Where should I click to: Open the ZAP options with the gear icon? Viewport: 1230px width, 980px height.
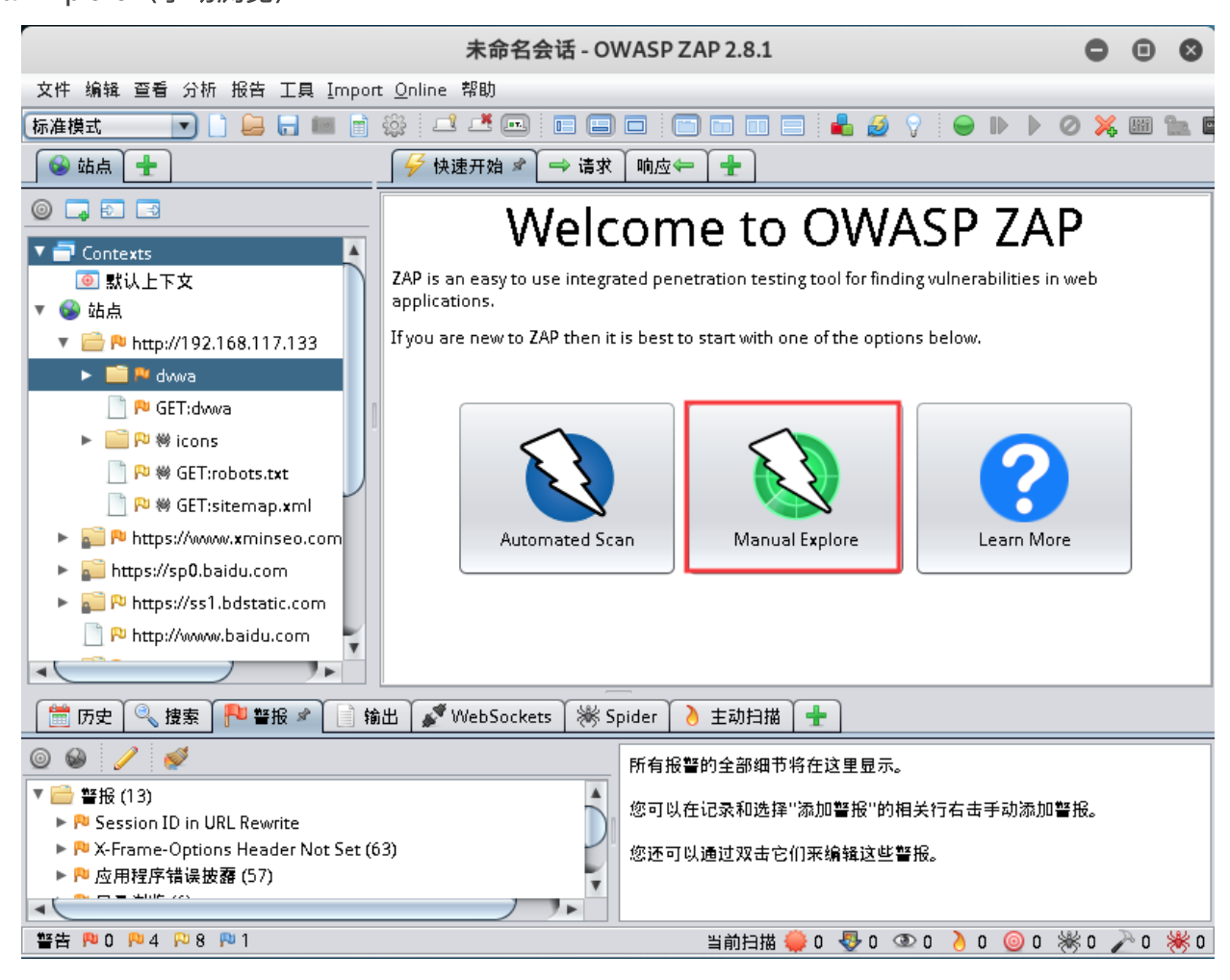[x=395, y=126]
